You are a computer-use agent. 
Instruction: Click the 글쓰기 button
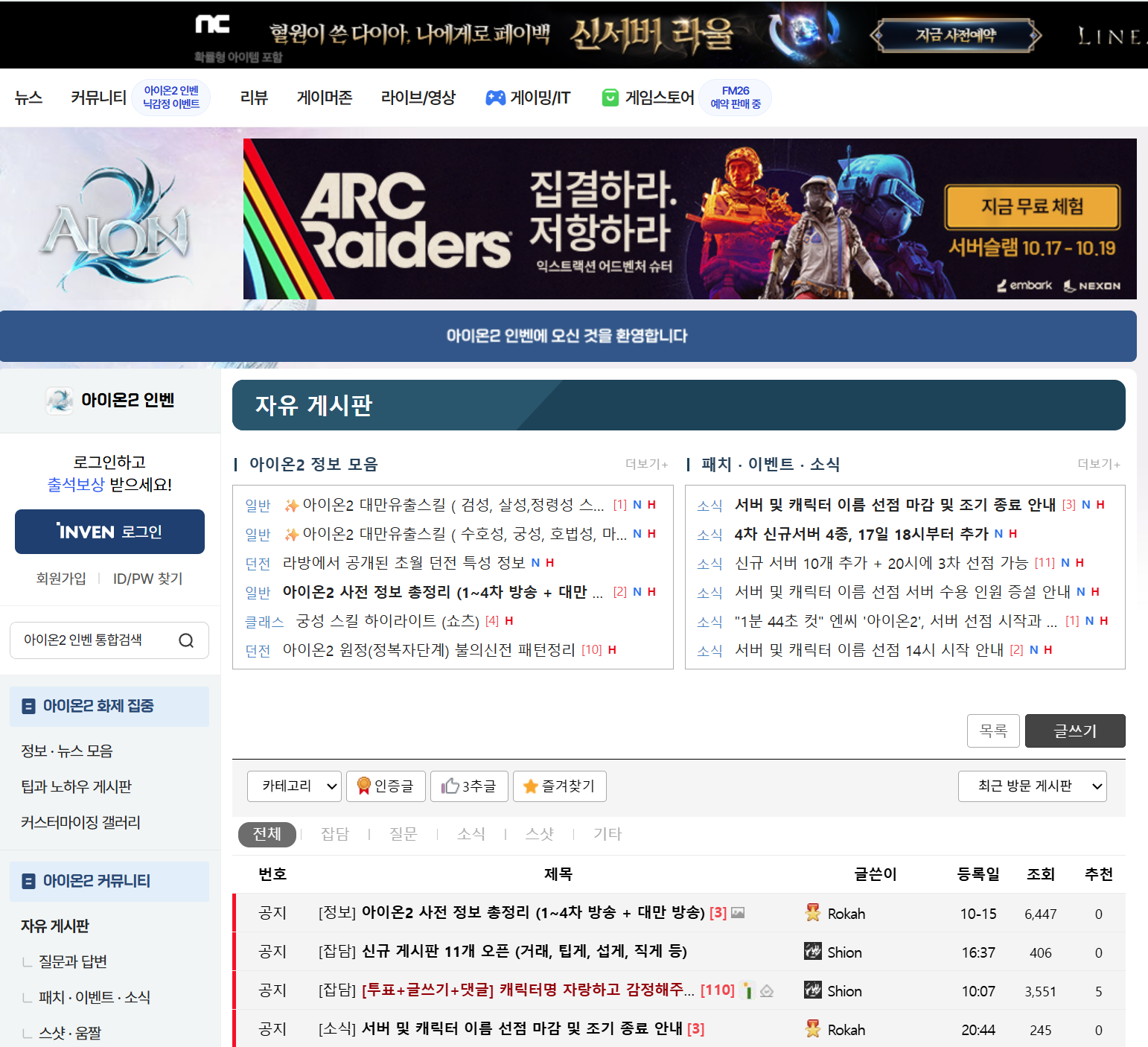(1075, 731)
